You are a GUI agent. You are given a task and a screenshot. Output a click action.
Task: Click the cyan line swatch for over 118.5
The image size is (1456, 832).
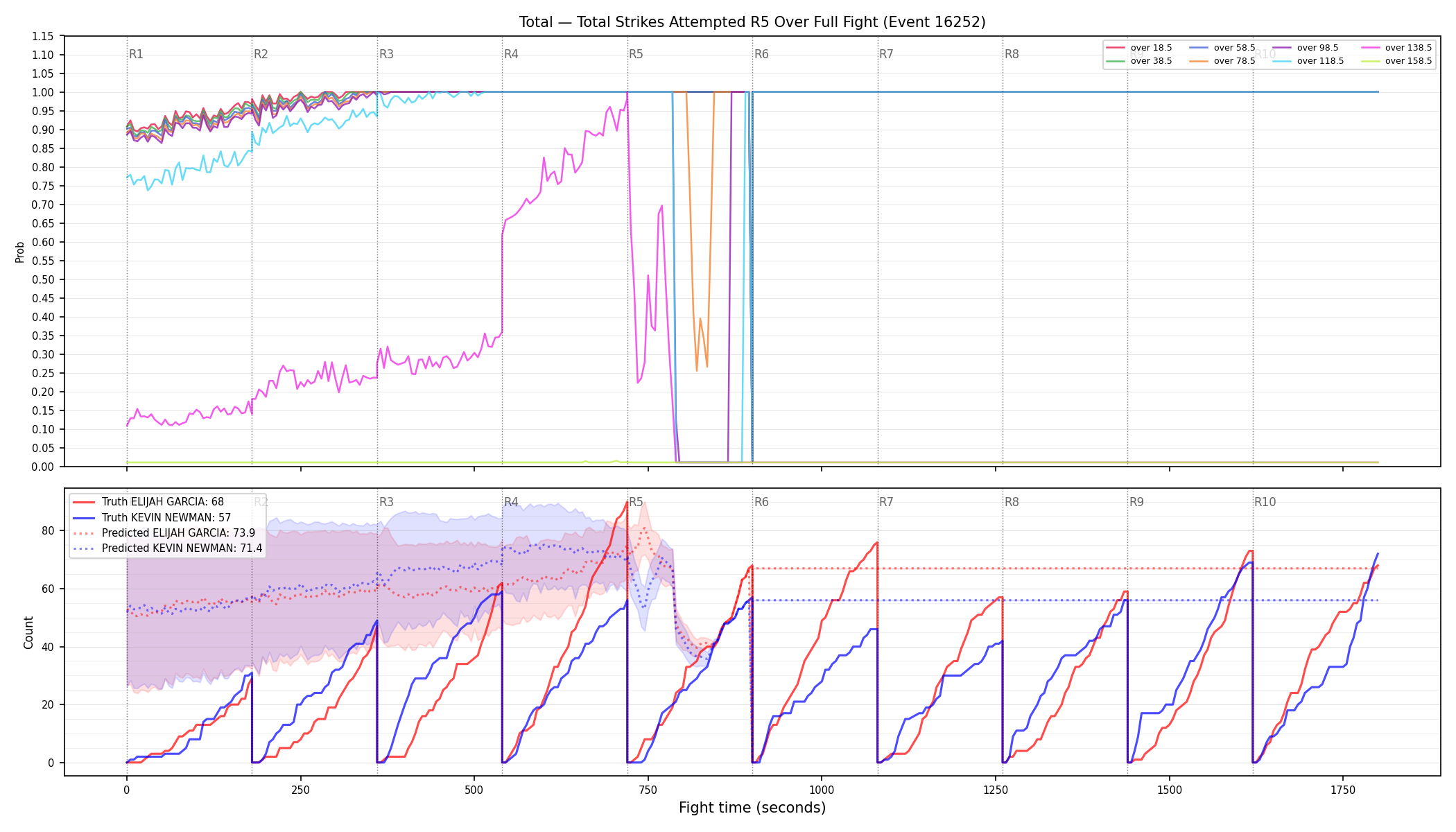tap(1282, 61)
